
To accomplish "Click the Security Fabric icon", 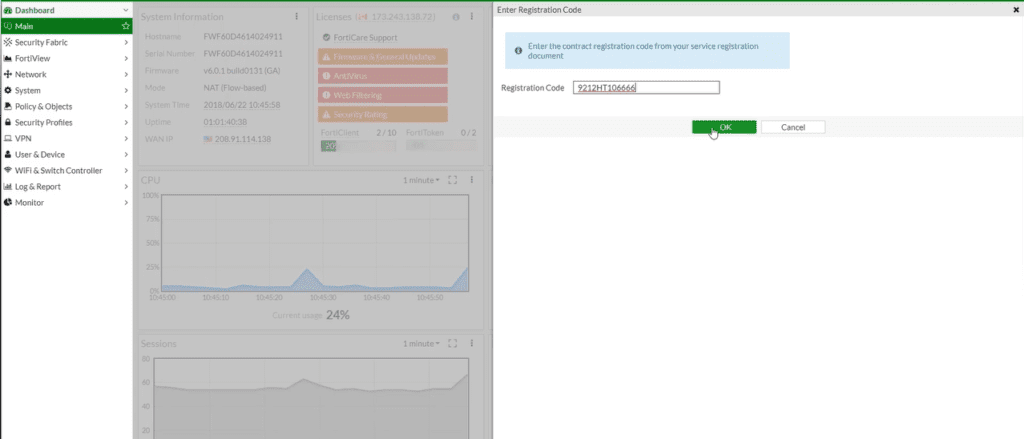I will [8, 42].
